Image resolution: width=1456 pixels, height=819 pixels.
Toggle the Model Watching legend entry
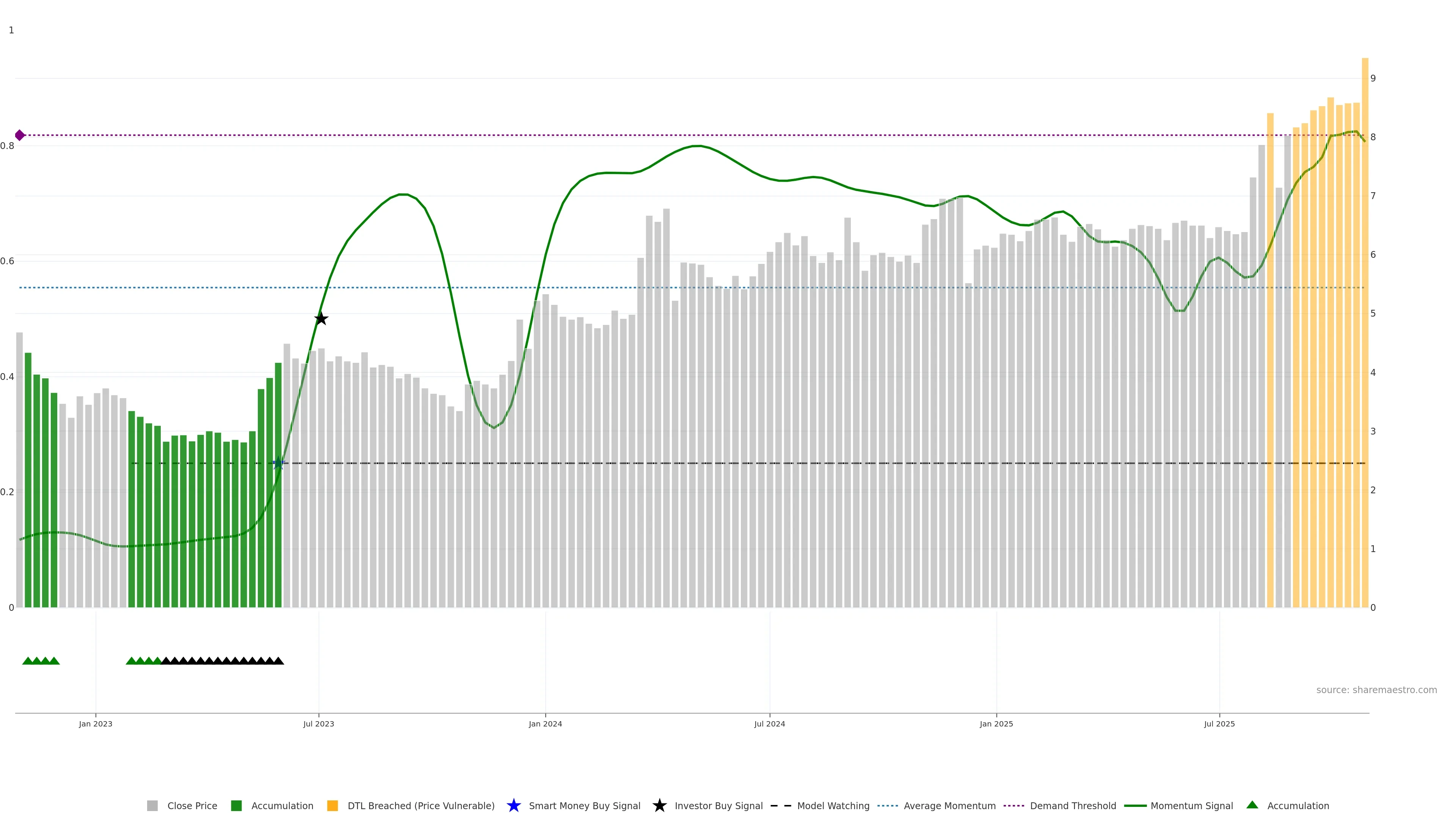tap(833, 806)
